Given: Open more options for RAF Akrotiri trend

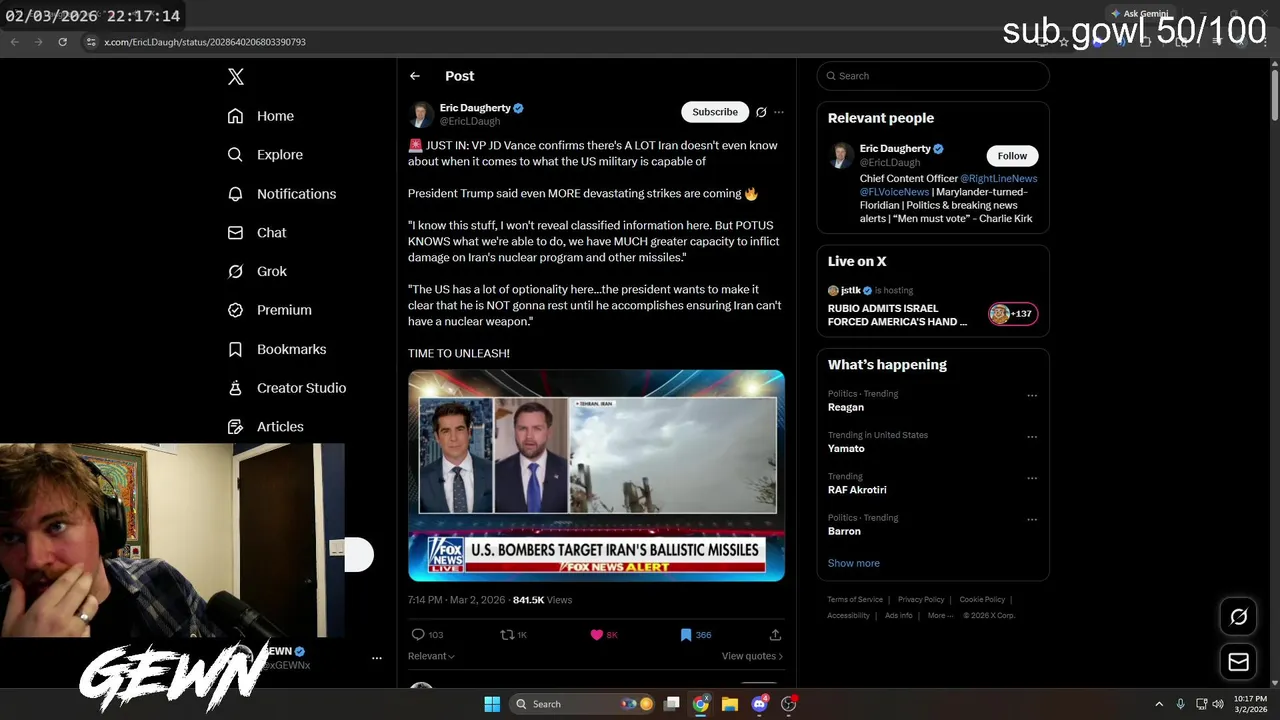Looking at the screenshot, I should coord(1032,479).
